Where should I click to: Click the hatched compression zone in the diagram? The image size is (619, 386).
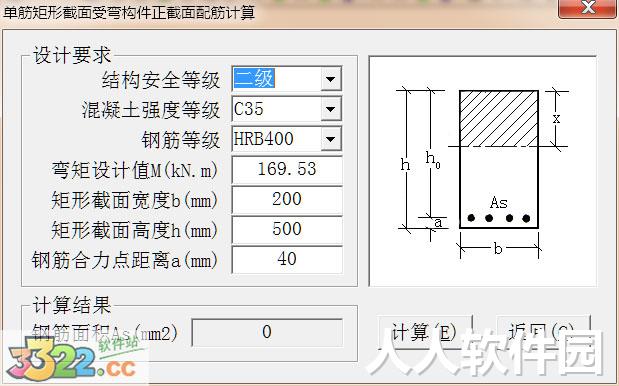499,118
